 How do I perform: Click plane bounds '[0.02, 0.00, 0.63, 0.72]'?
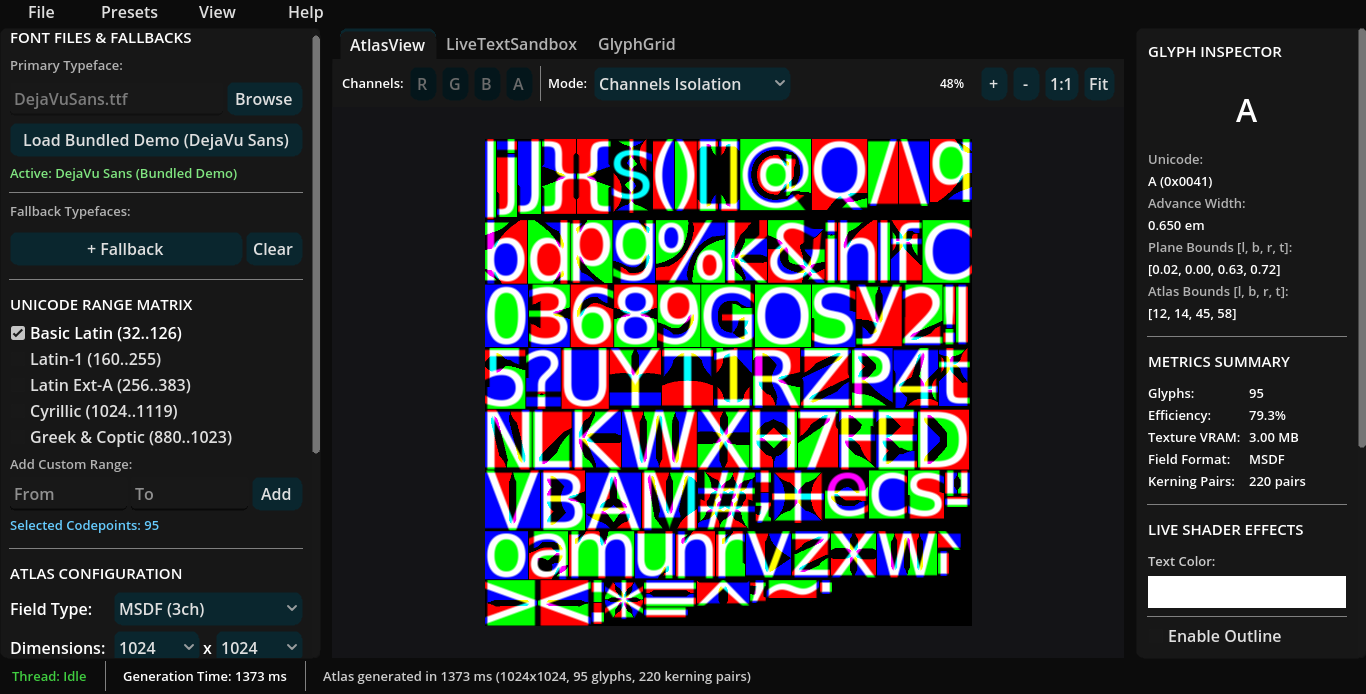(1214, 269)
